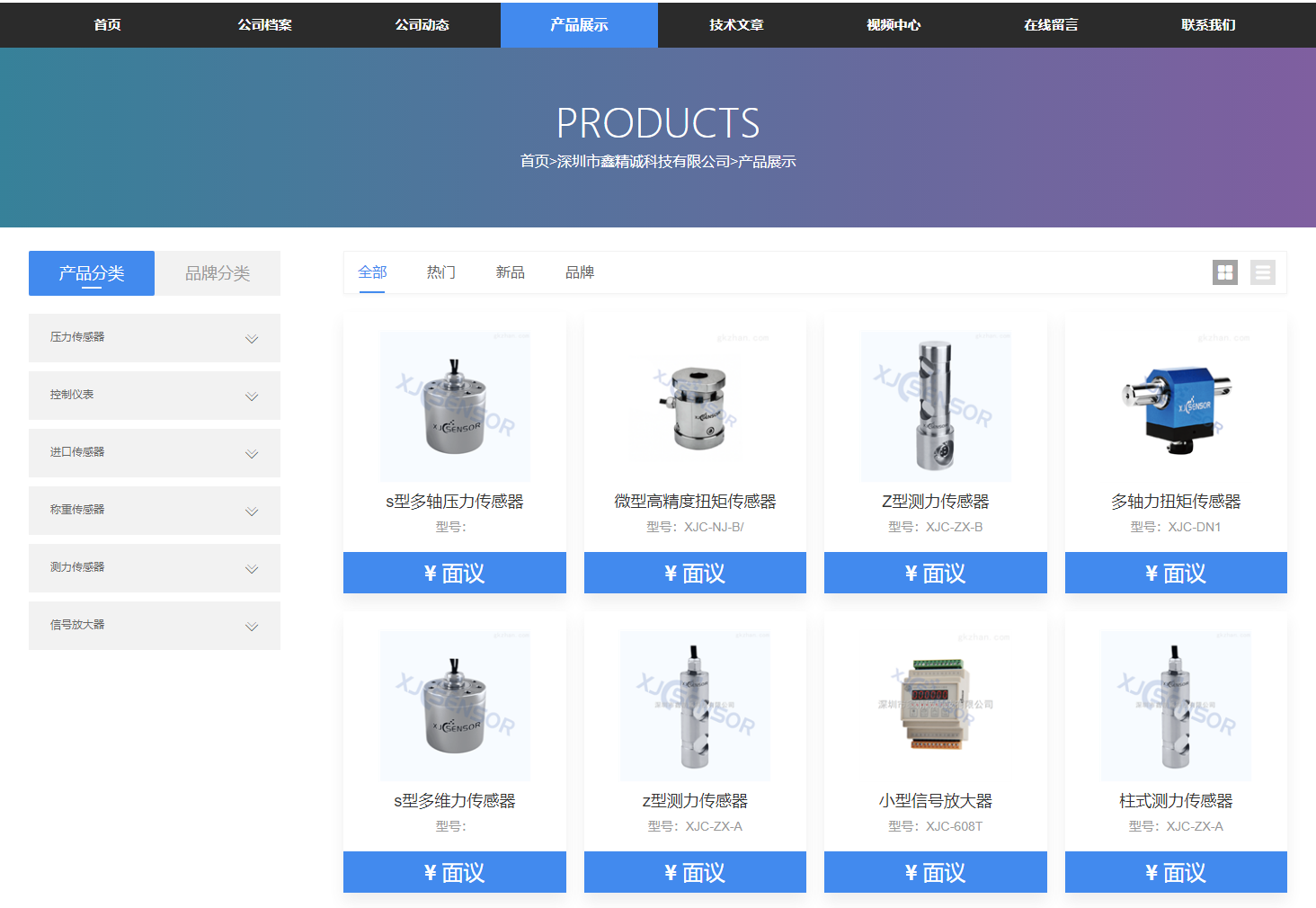Open the Z型测力传感器 product thumbnail
This screenshot has height=908, width=1316.
coord(935,406)
